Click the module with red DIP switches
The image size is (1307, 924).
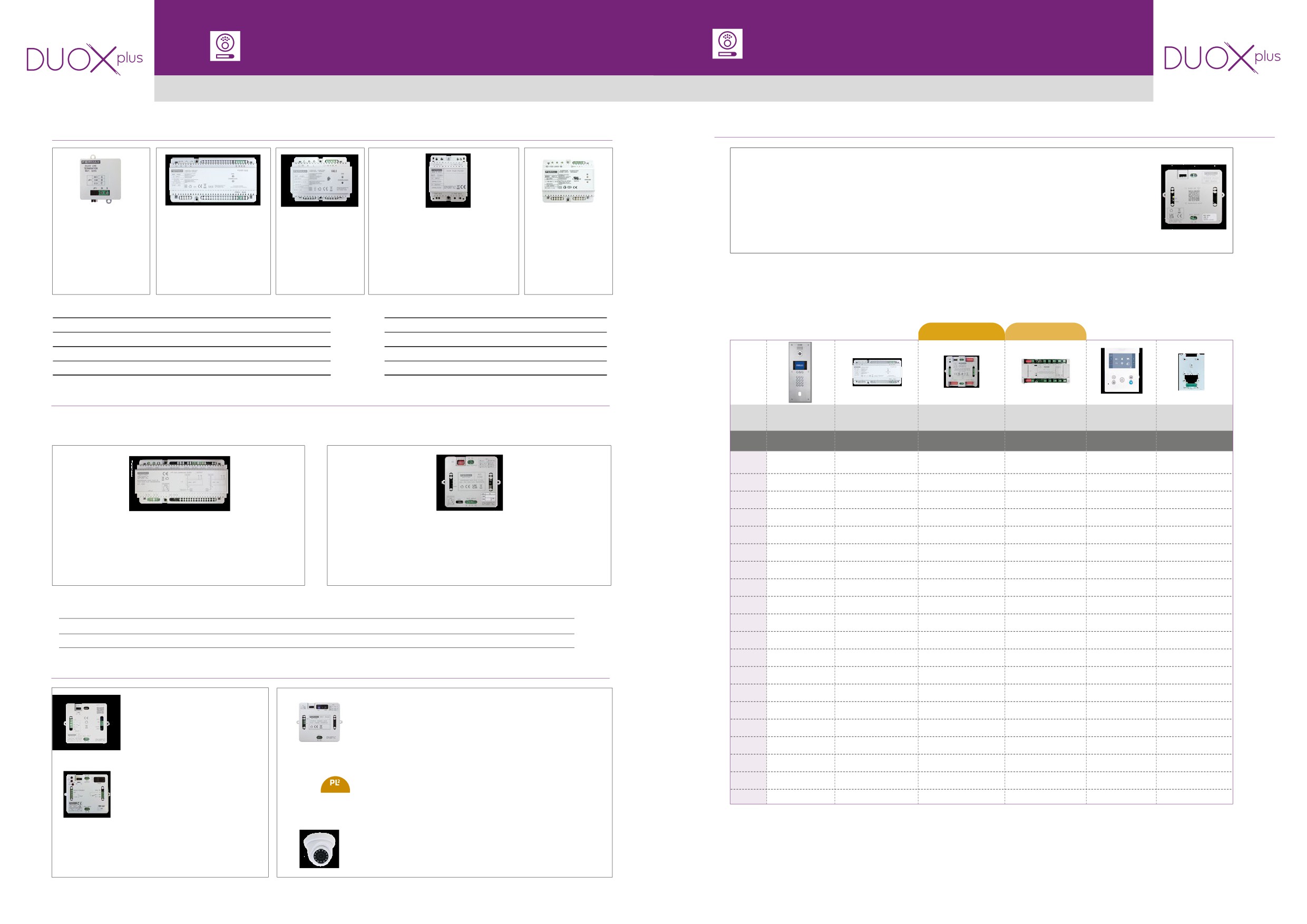click(469, 482)
